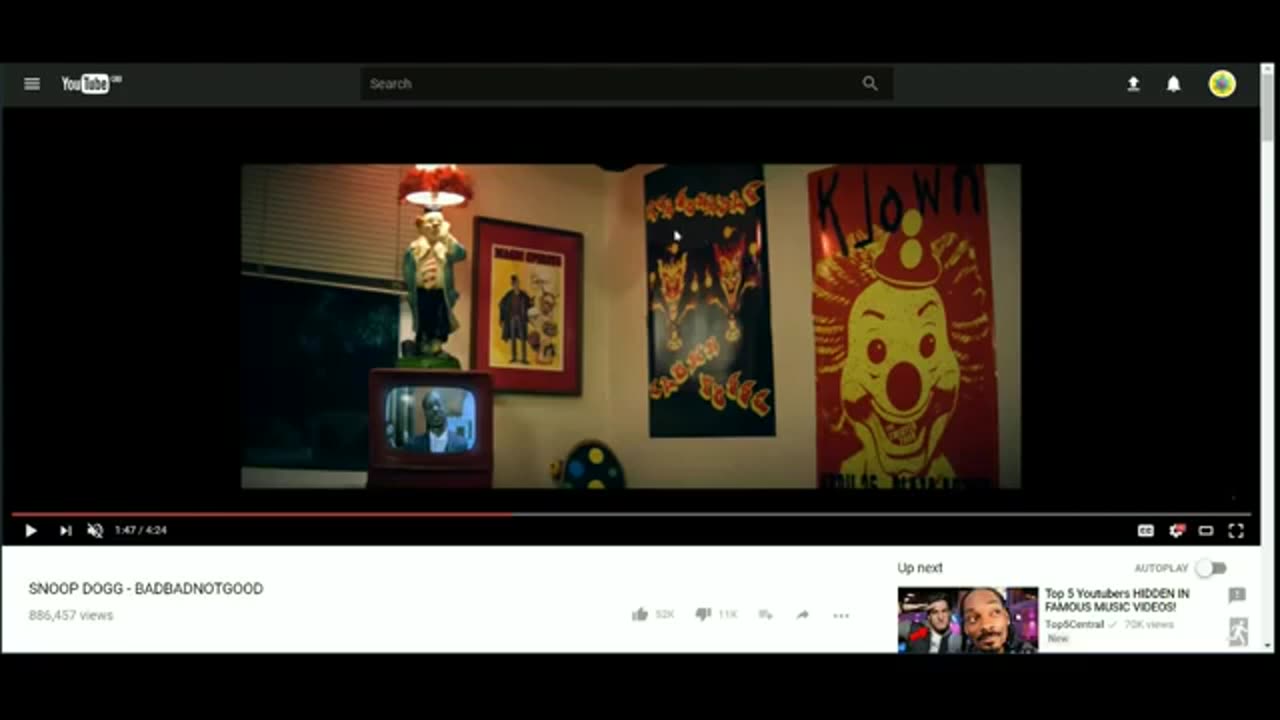This screenshot has width=1280, height=720.
Task: Like the video with thumbs up
Action: coord(640,615)
